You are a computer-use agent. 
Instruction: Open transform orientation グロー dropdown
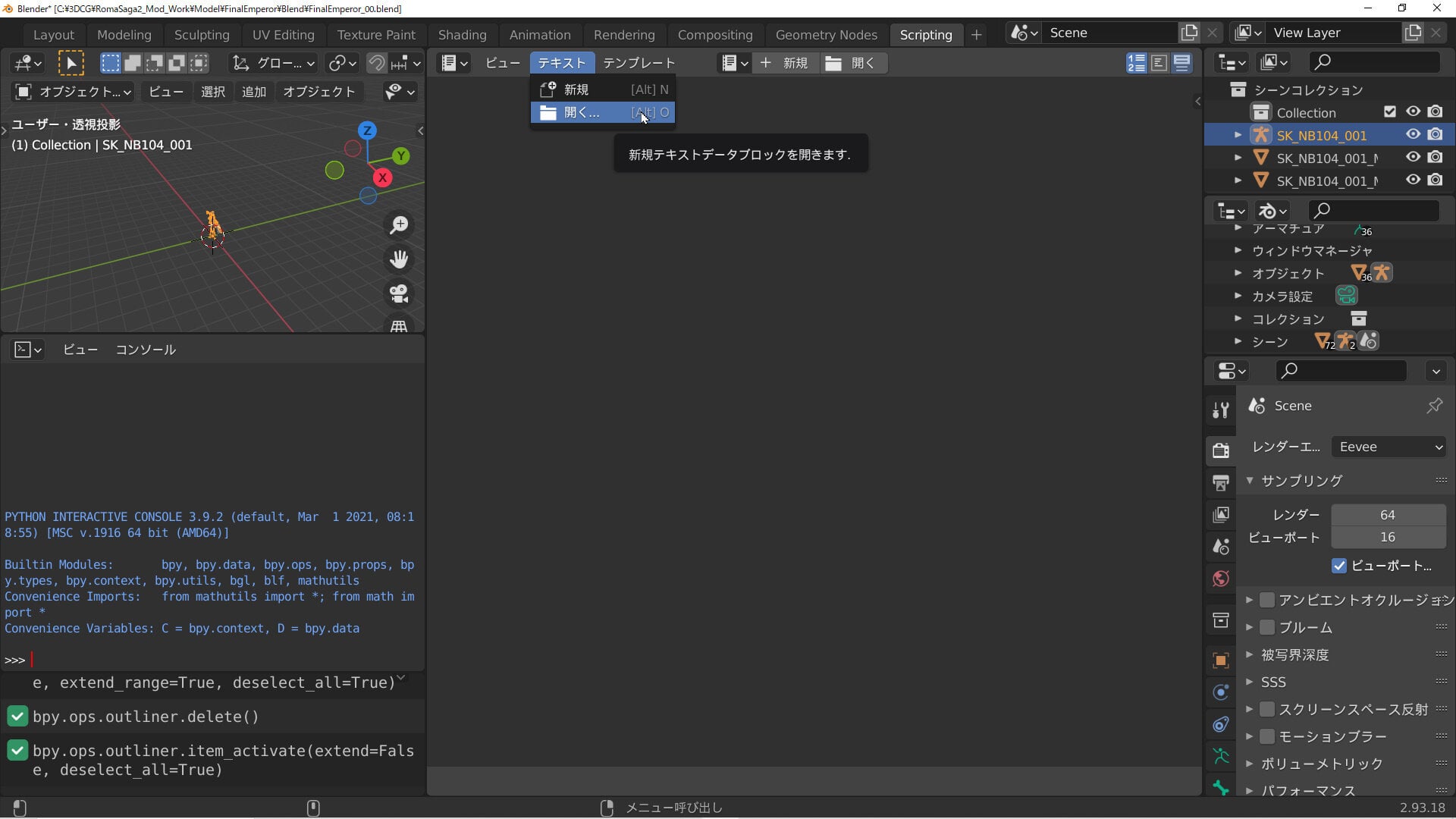(x=273, y=63)
